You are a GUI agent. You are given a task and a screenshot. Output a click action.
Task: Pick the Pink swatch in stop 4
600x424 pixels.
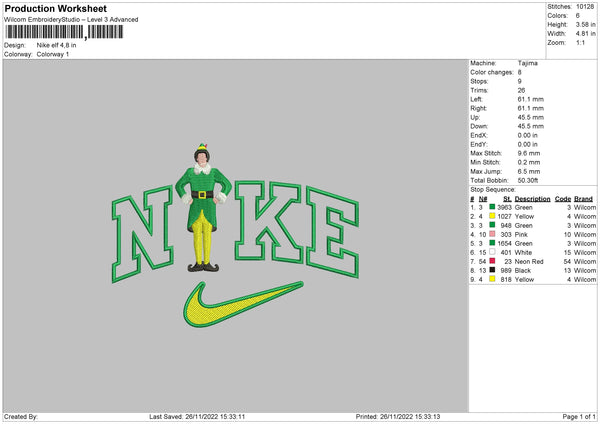pos(492,234)
